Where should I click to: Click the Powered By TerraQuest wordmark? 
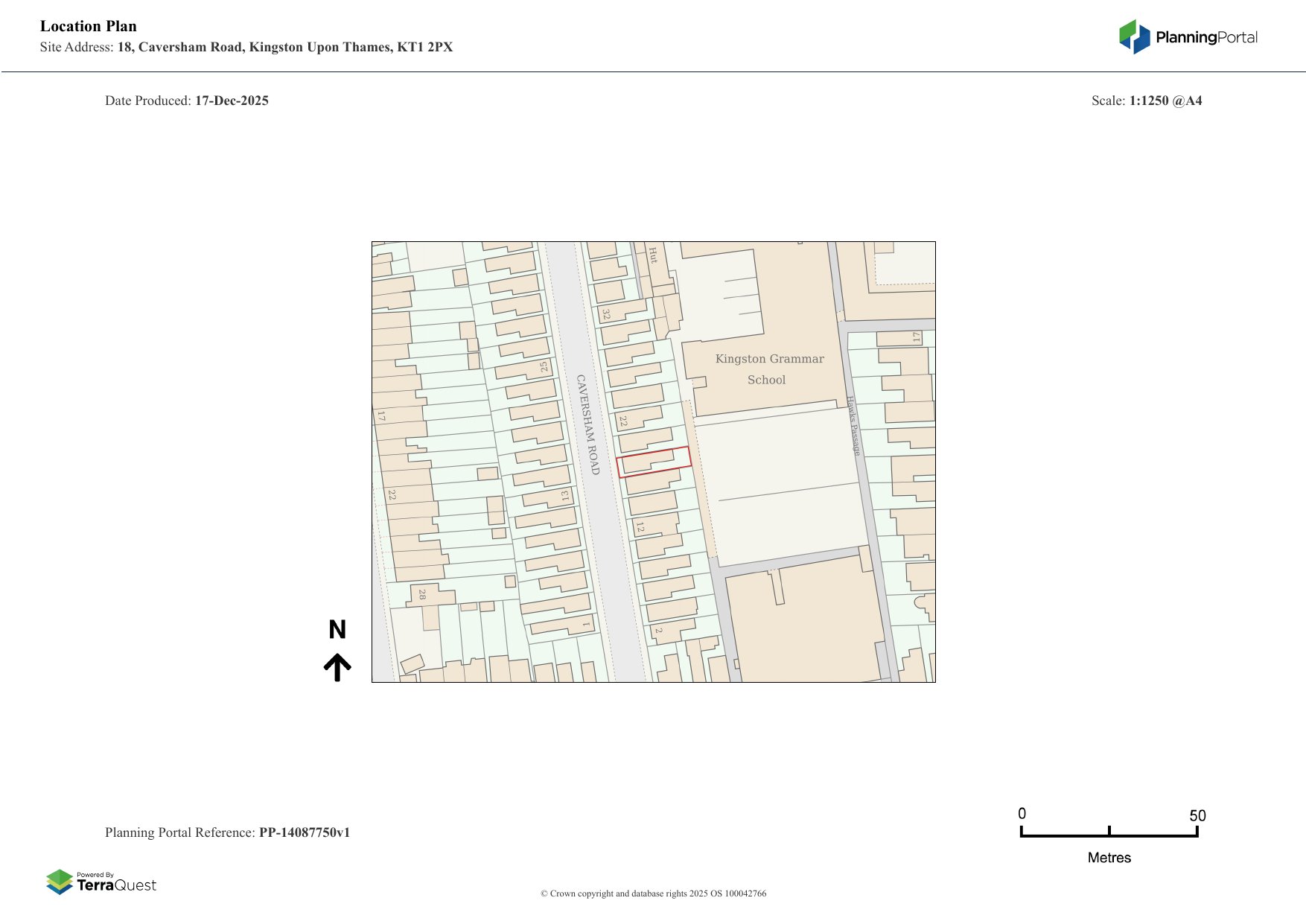pos(116,883)
